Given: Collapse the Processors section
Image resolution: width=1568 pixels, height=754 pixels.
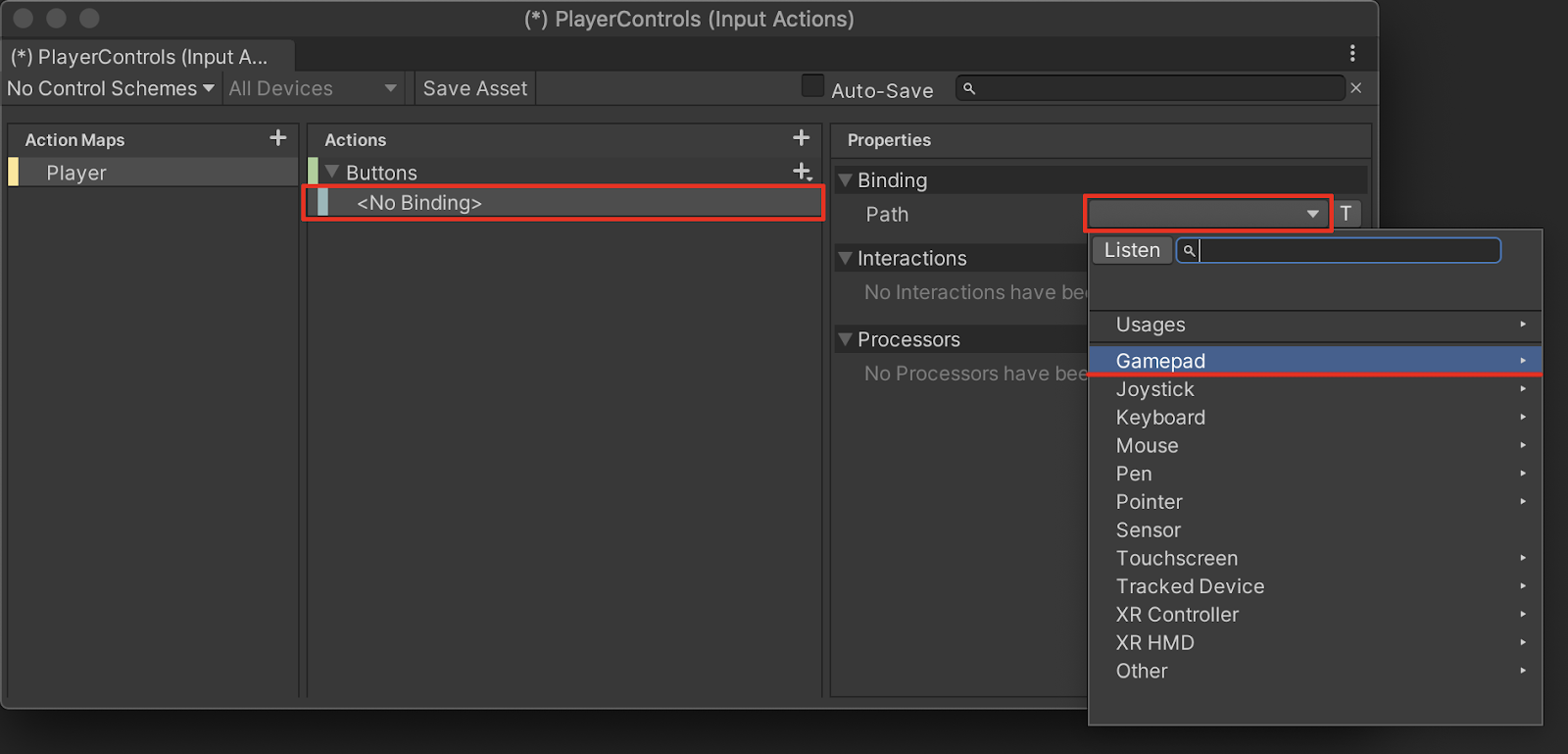Looking at the screenshot, I should tap(845, 340).
